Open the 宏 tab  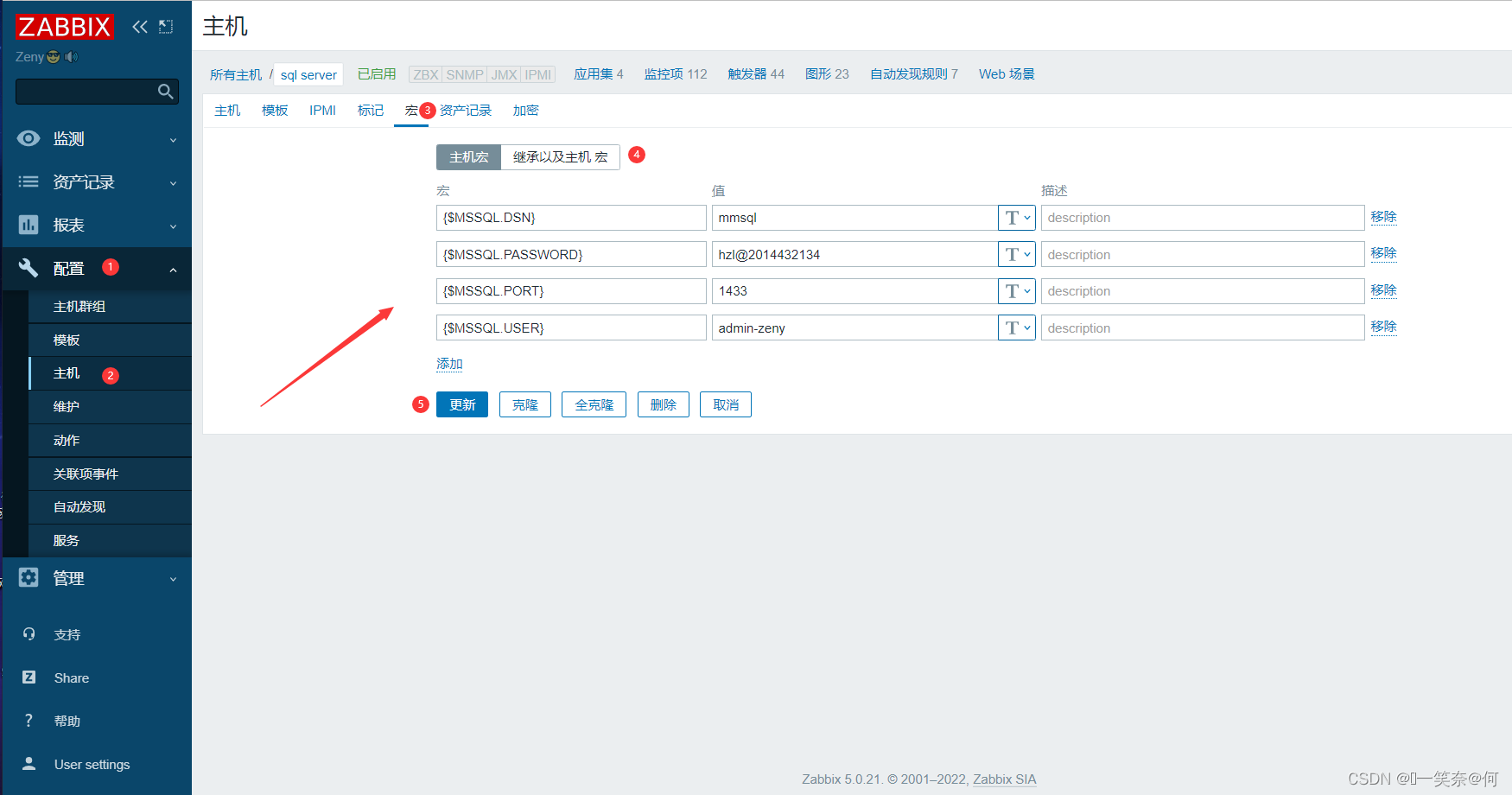click(411, 111)
